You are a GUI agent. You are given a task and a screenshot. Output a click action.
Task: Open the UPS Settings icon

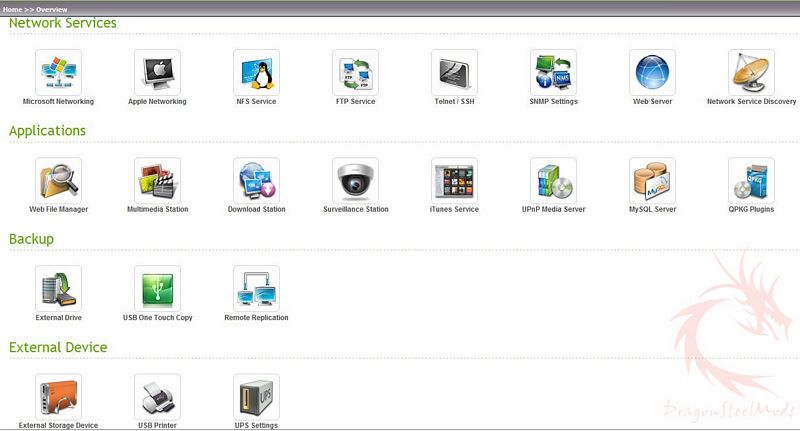pyautogui.click(x=256, y=397)
